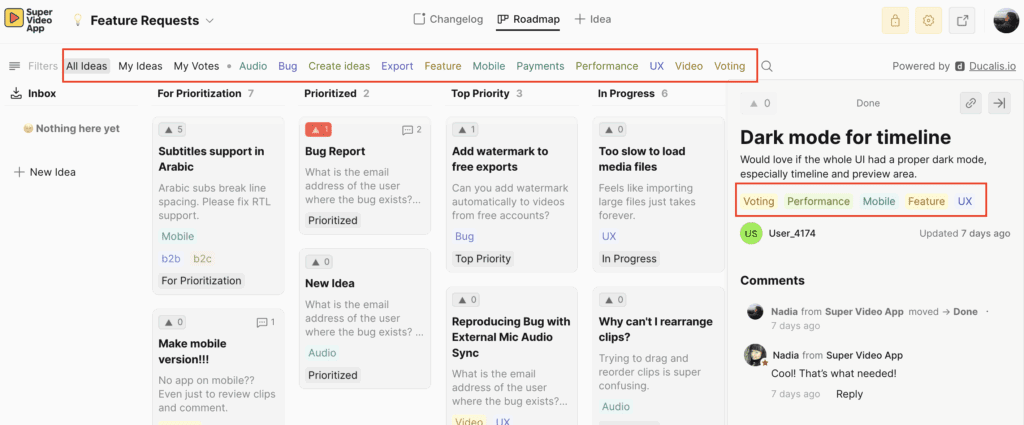The image size is (1024, 425).
Task: Click the Super Video App logo
Action: [30, 20]
